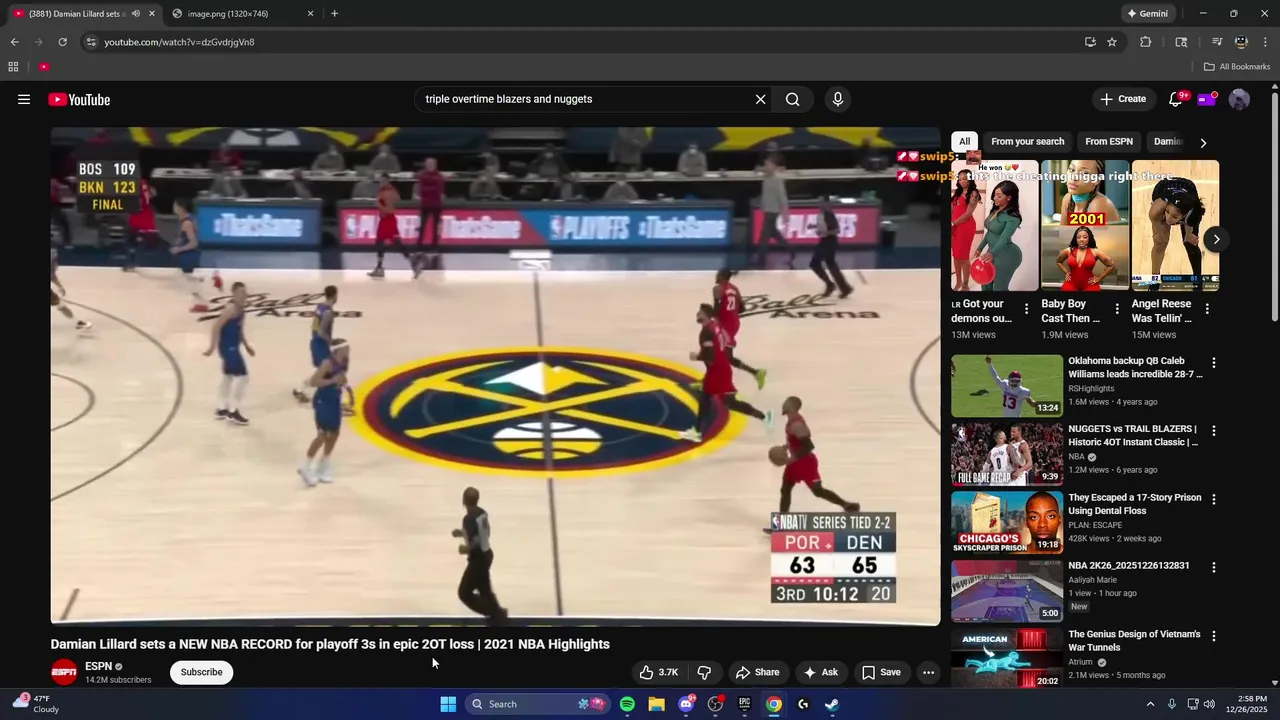Select the 'From ESPN' chip

pos(1109,142)
